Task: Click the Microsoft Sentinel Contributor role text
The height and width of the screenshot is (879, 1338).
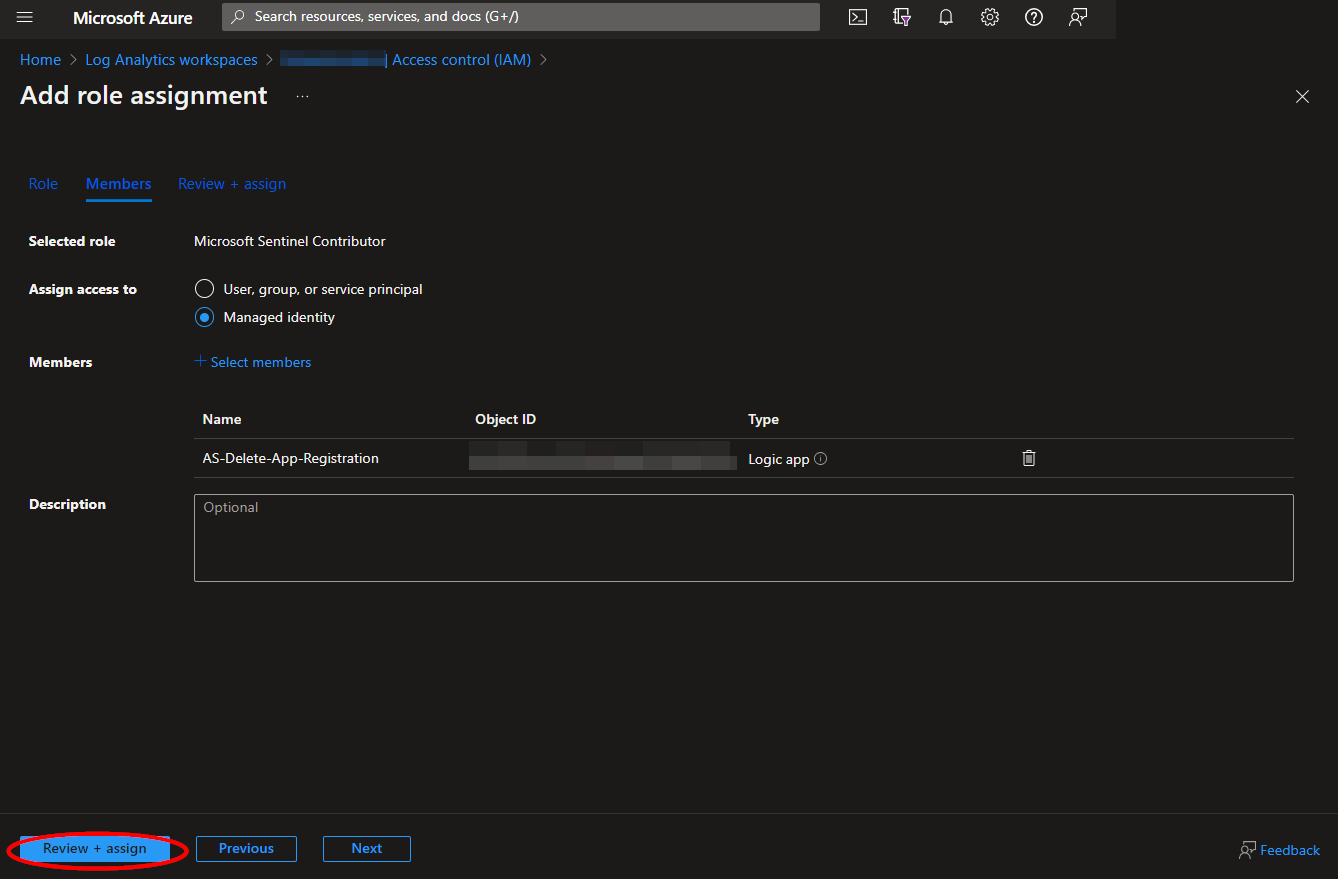Action: 290,241
